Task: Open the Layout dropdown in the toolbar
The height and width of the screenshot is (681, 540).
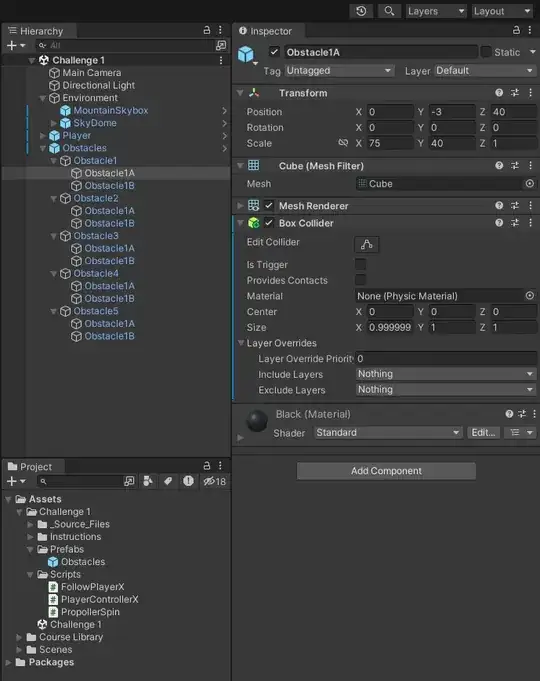Action: (503, 11)
